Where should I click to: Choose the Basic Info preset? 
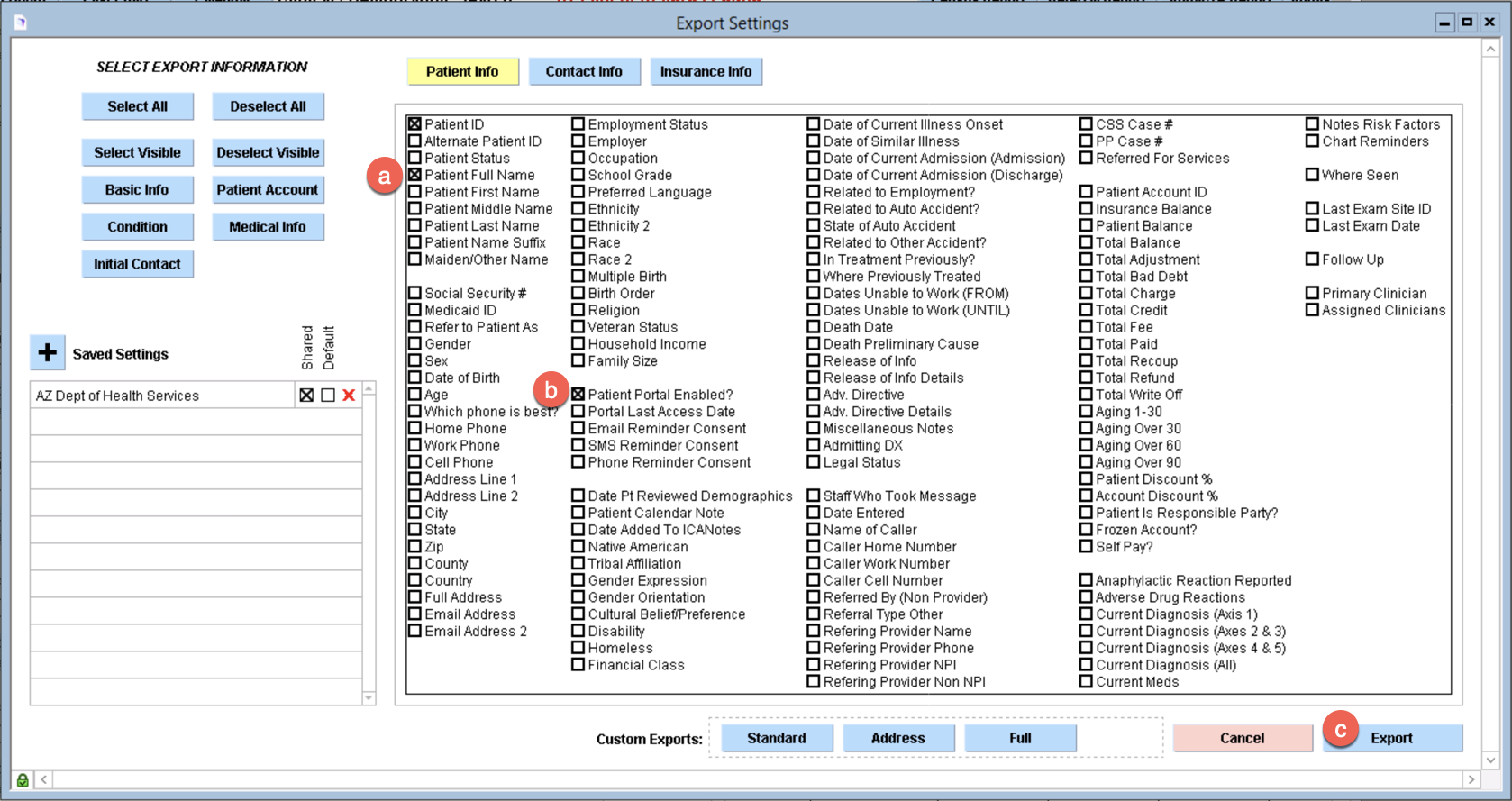point(137,189)
